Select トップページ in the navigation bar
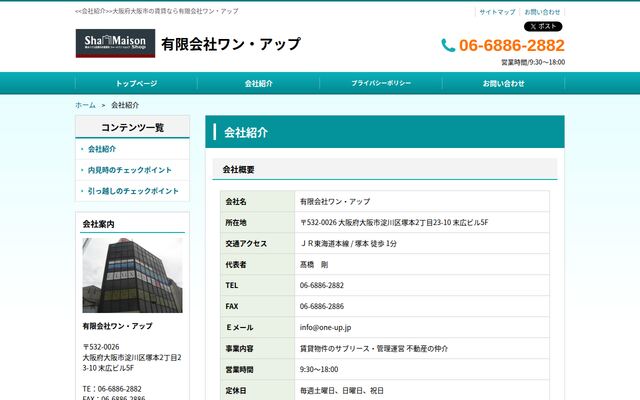The width and height of the screenshot is (640, 400). [136, 83]
